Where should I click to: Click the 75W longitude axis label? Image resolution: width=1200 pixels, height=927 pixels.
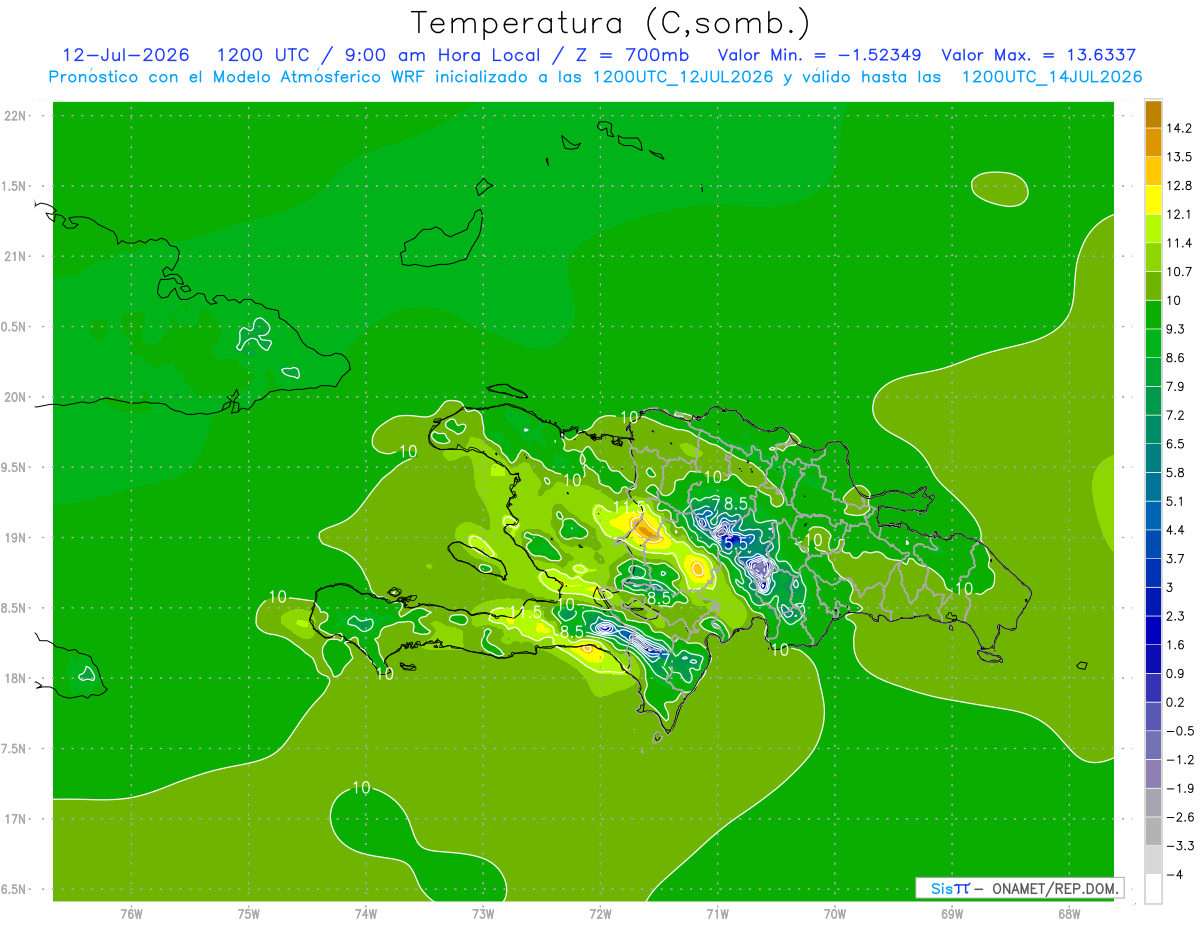[x=249, y=914]
